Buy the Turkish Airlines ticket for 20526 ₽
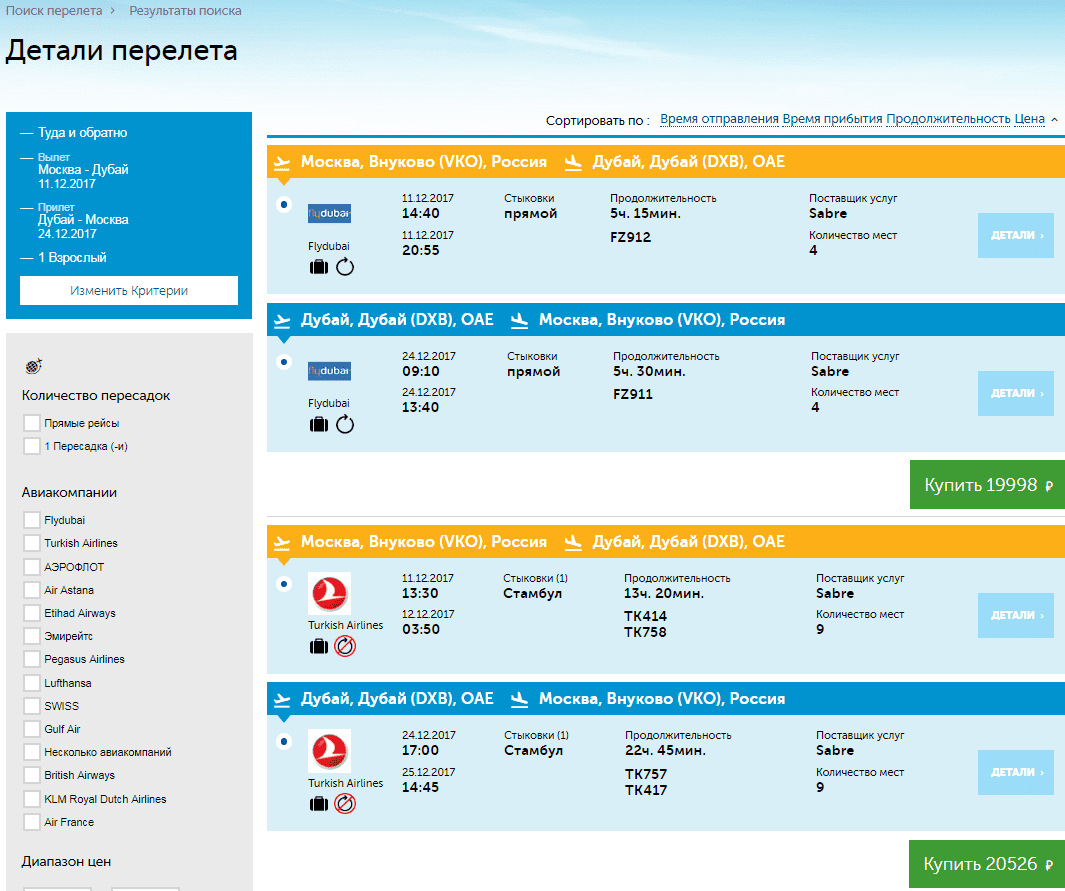 987,864
